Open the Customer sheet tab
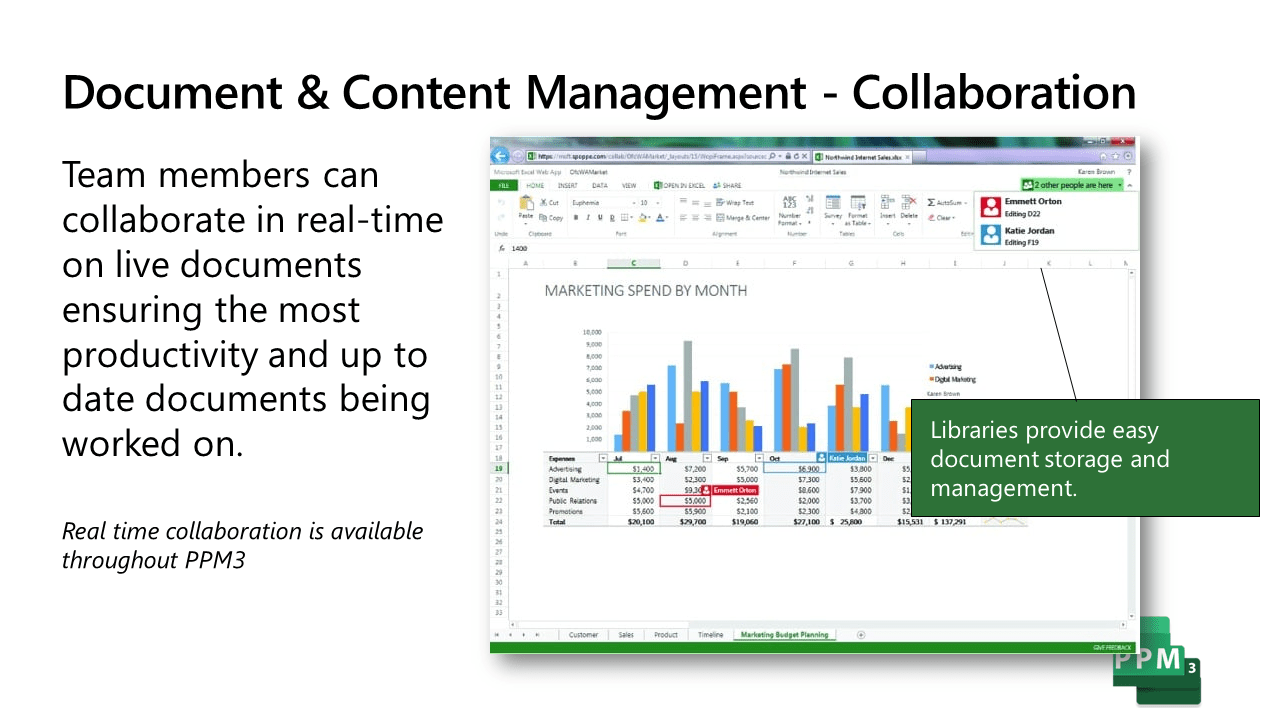The width and height of the screenshot is (1280, 720). pyautogui.click(x=583, y=635)
